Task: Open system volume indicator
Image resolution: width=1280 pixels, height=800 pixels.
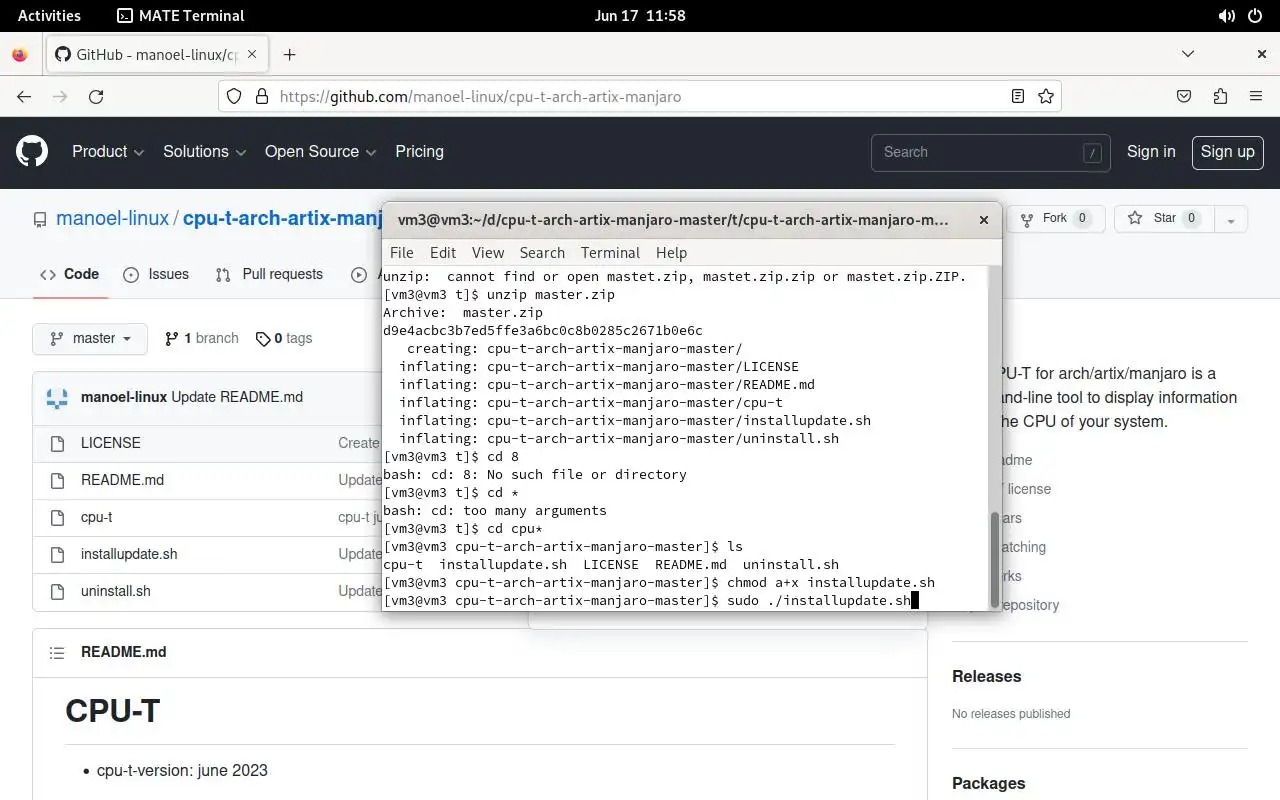Action: [1227, 15]
